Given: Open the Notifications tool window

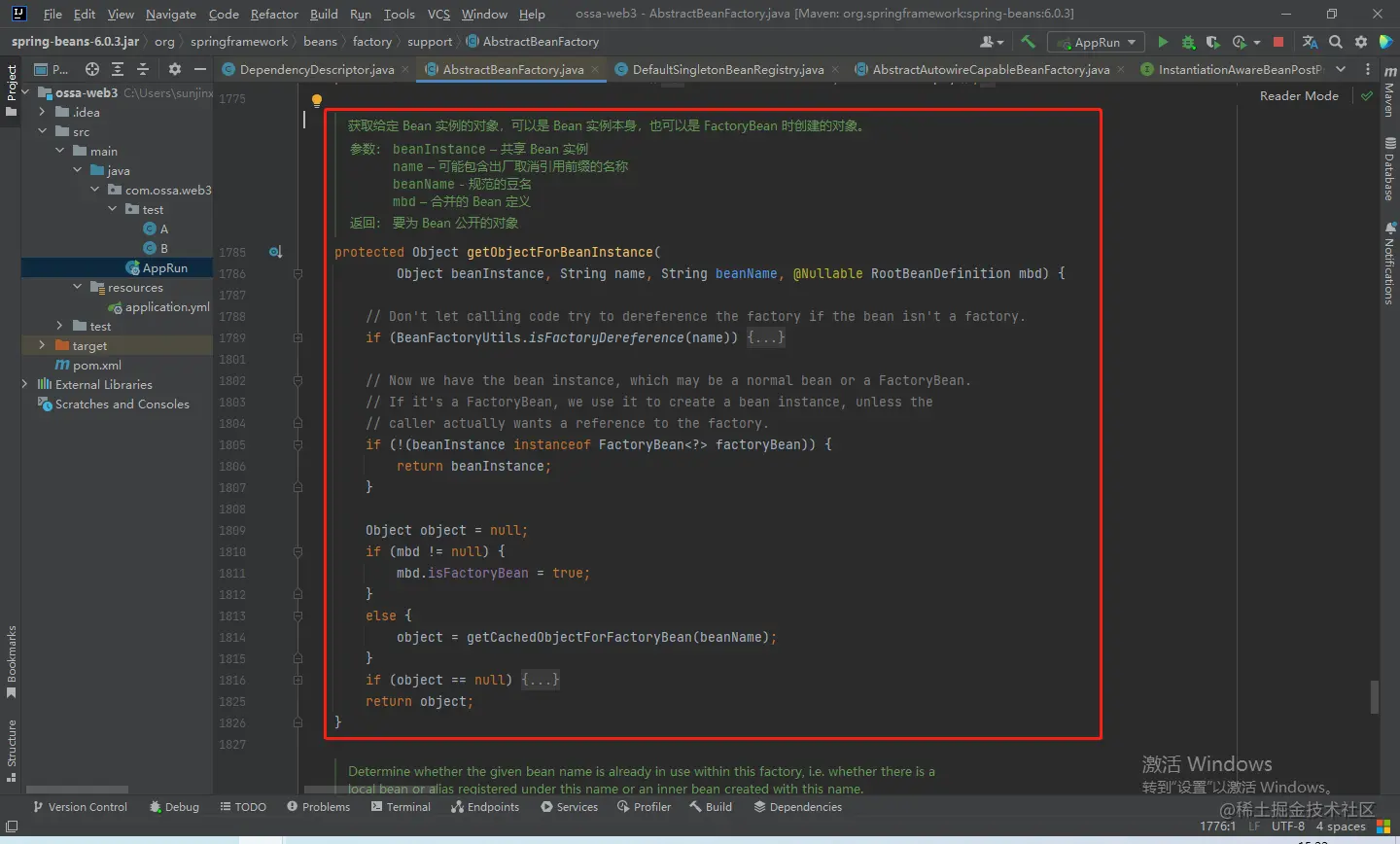Looking at the screenshot, I should click(x=1389, y=264).
